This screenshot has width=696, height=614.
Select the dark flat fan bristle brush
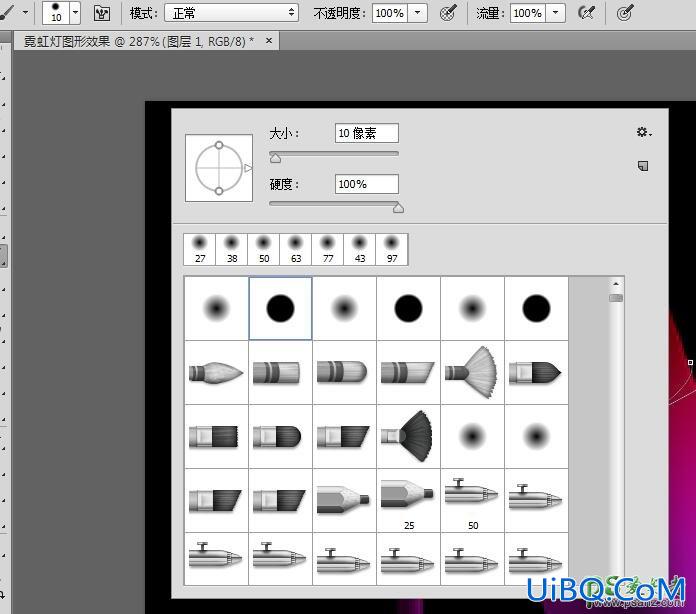(x=408, y=436)
